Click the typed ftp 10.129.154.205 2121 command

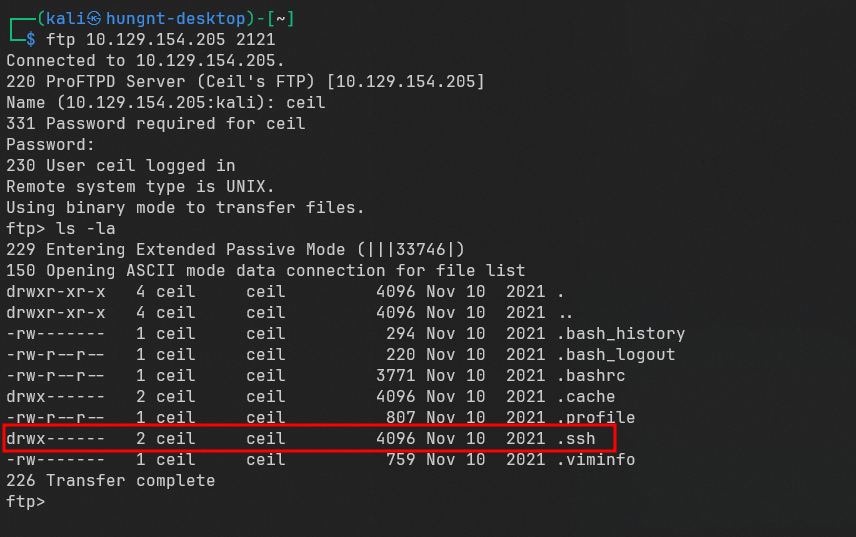point(161,39)
